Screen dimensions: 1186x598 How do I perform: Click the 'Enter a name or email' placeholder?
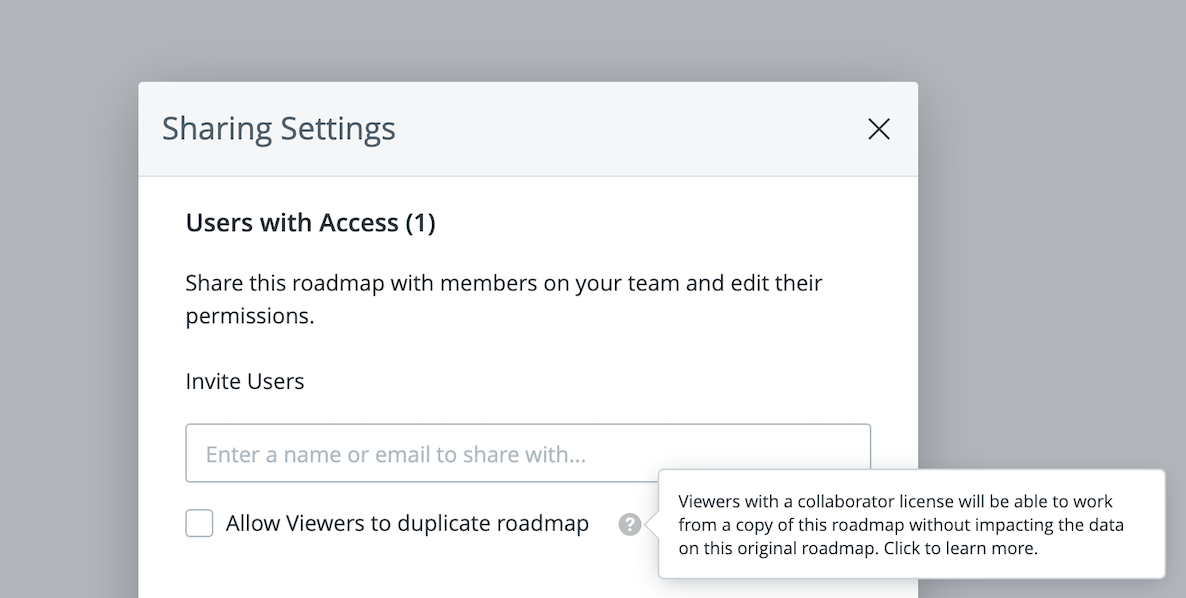click(x=396, y=454)
